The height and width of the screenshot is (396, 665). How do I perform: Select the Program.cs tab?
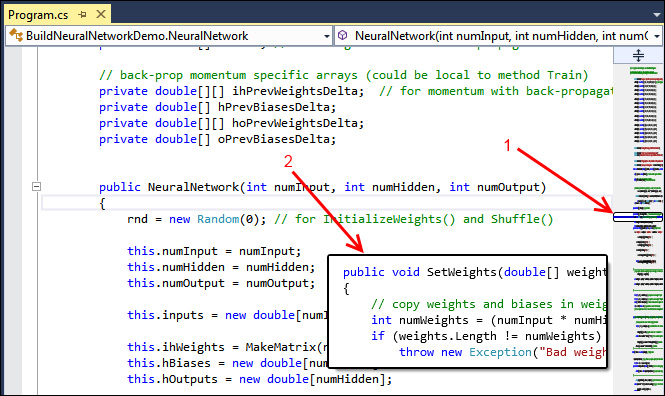38,15
